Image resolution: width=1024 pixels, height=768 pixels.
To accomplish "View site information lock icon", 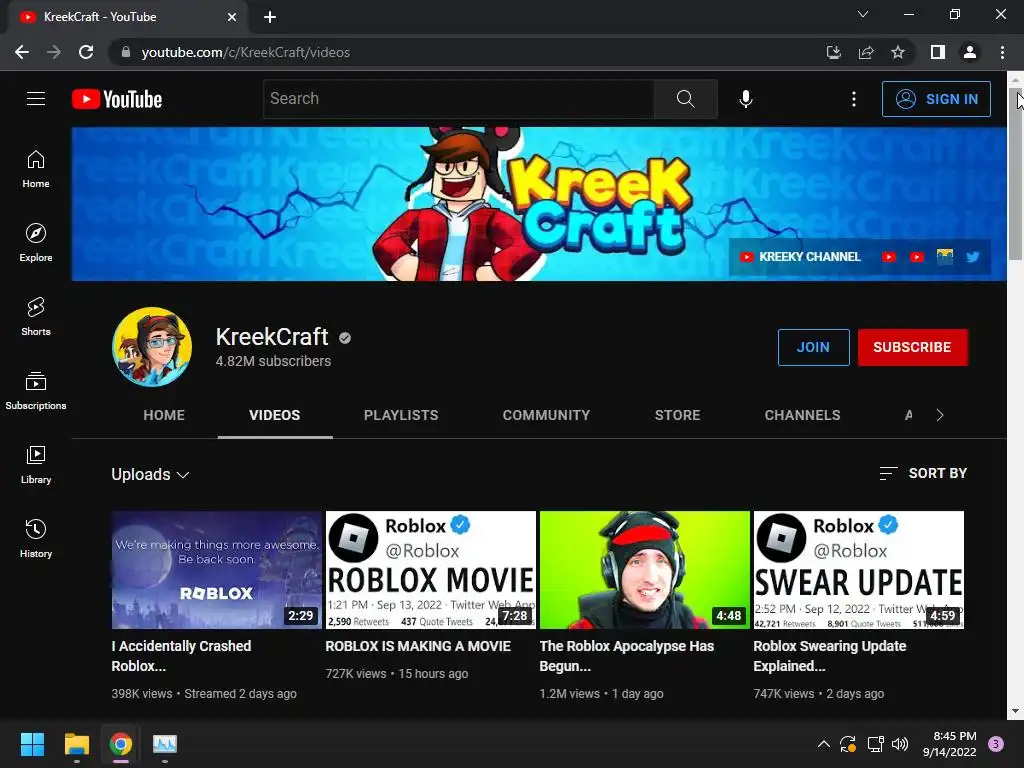I will tap(125, 52).
